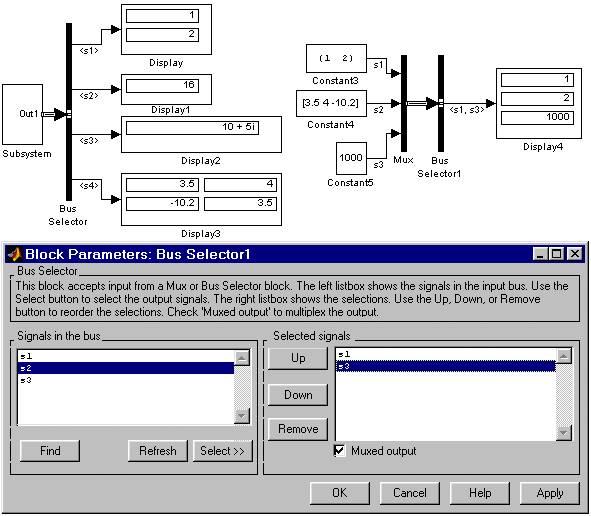The image size is (591, 516).
Task: Click the Apply button
Action: (550, 493)
